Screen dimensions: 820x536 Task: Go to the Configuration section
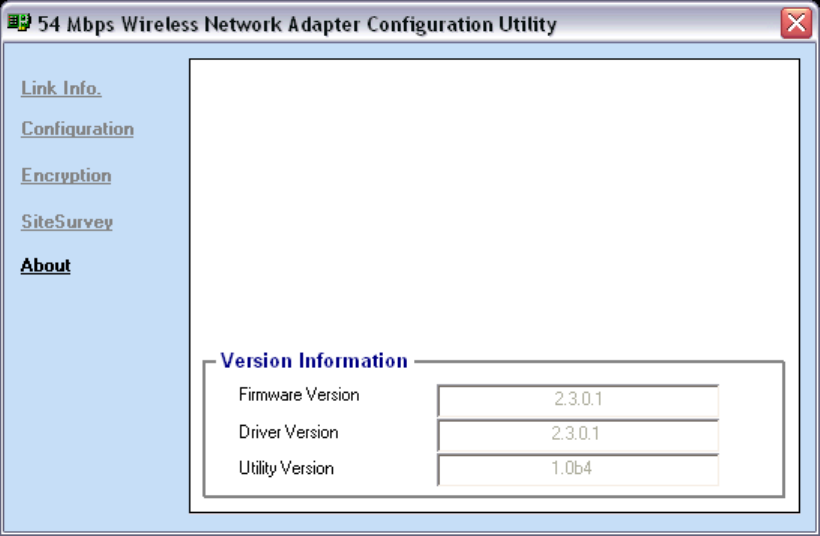(x=77, y=129)
